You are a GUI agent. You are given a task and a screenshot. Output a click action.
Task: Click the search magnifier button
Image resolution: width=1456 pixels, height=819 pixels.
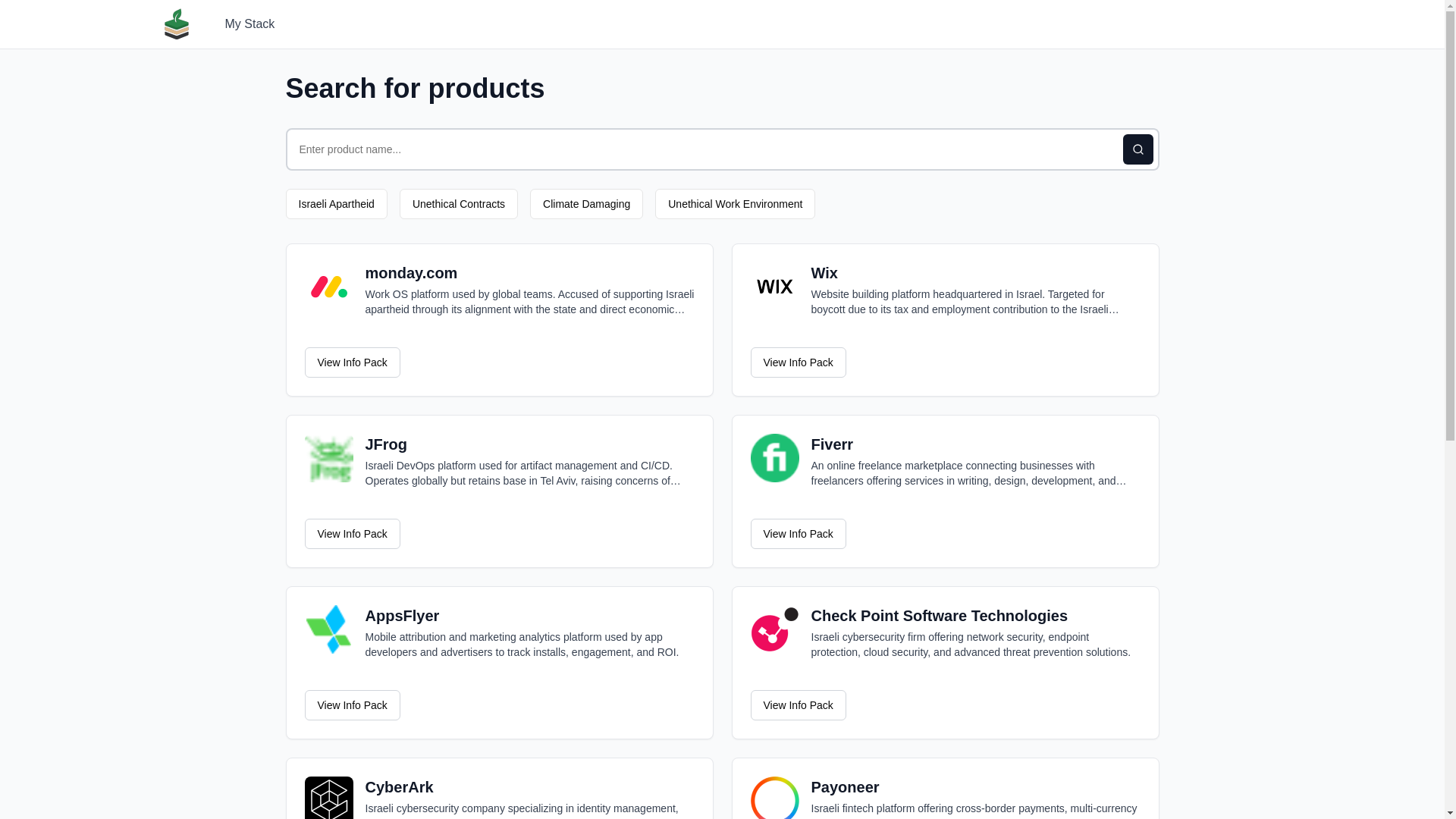click(1137, 149)
